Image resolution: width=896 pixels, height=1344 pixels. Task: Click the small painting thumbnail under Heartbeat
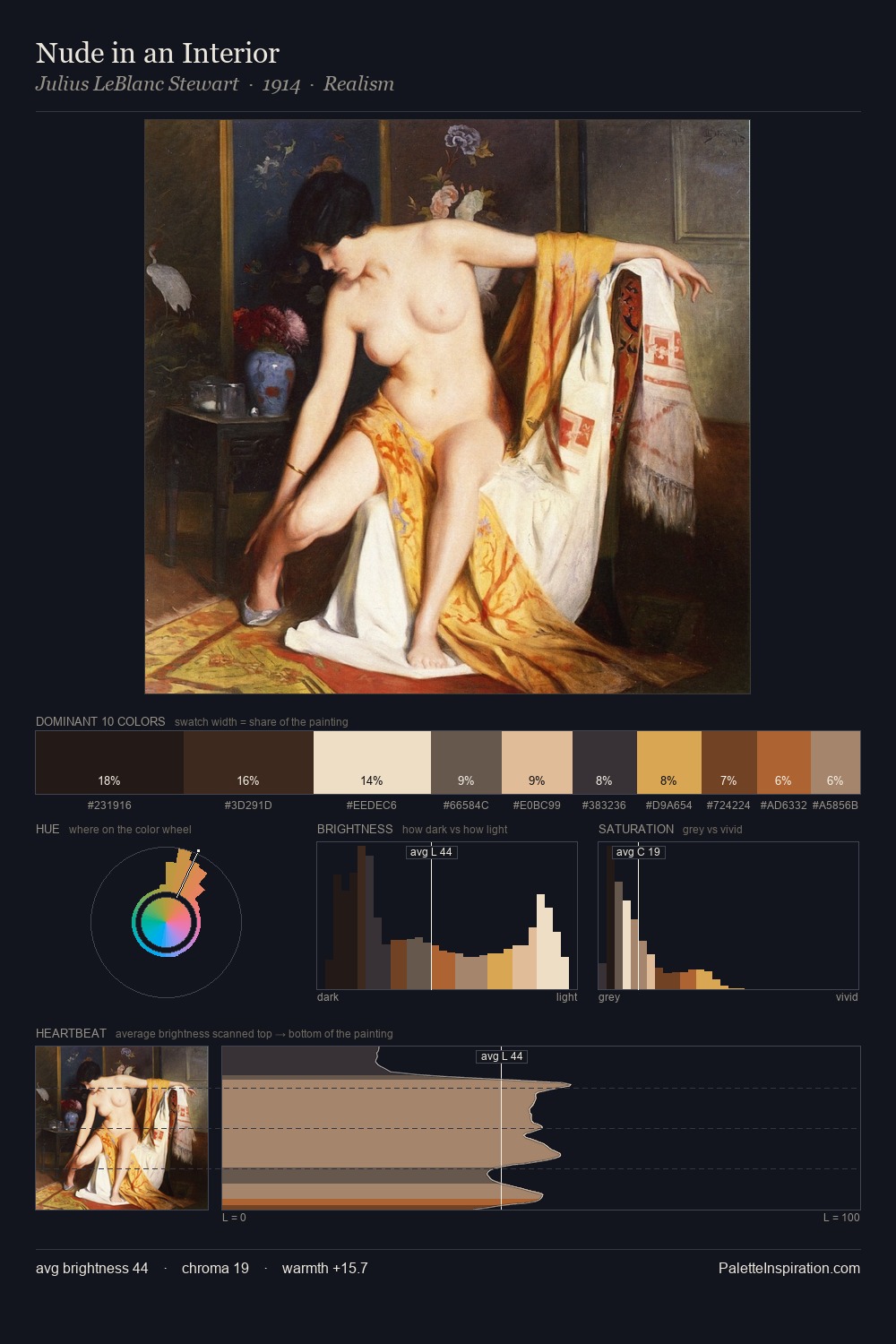(122, 1128)
